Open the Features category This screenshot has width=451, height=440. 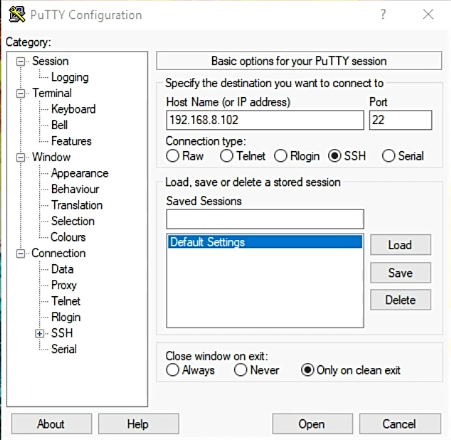point(71,141)
